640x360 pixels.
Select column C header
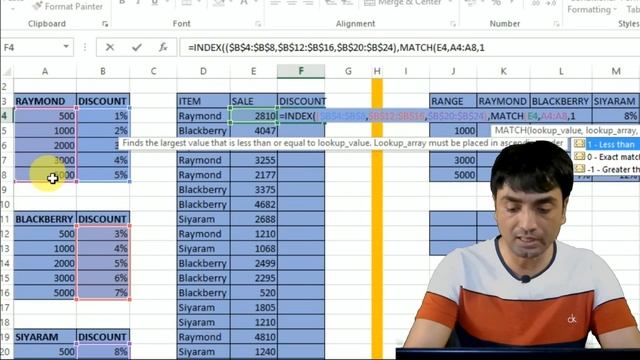coord(153,71)
